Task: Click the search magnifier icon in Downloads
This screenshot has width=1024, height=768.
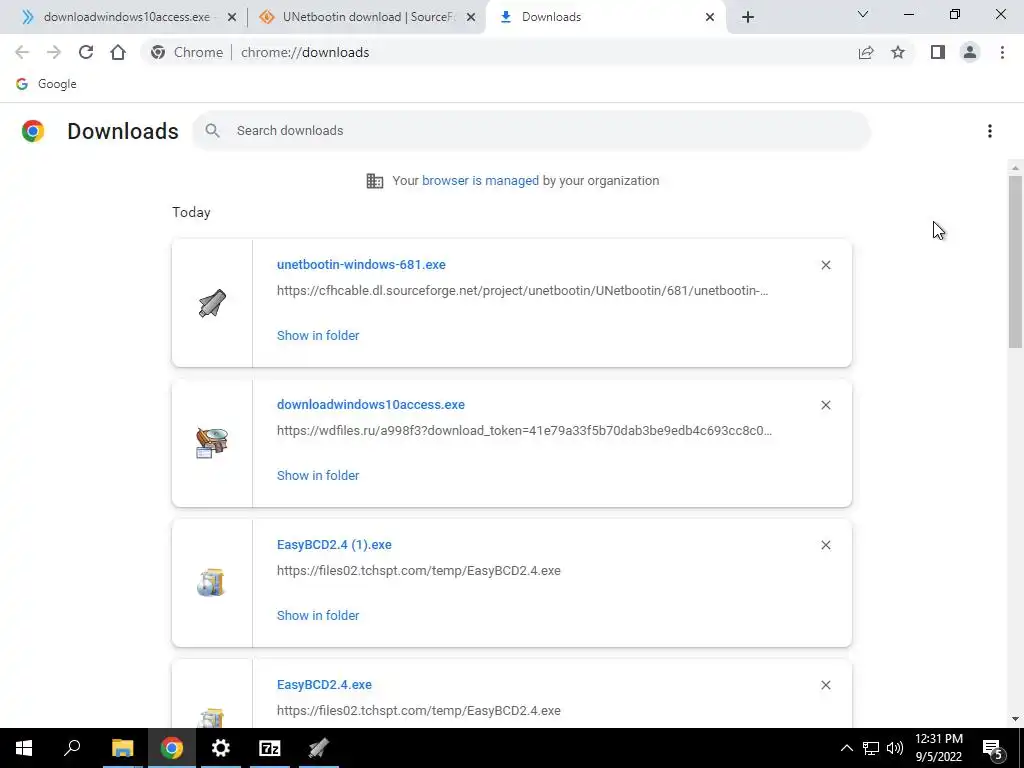Action: (212, 131)
